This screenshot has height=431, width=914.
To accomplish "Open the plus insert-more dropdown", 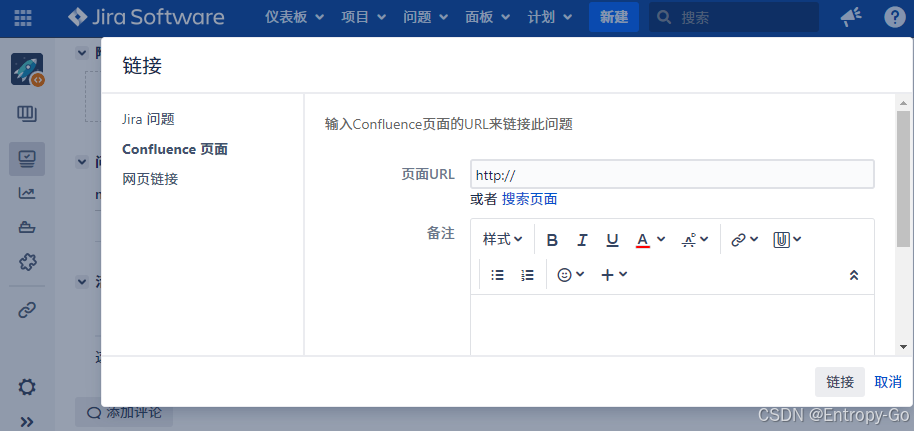I will [x=614, y=275].
